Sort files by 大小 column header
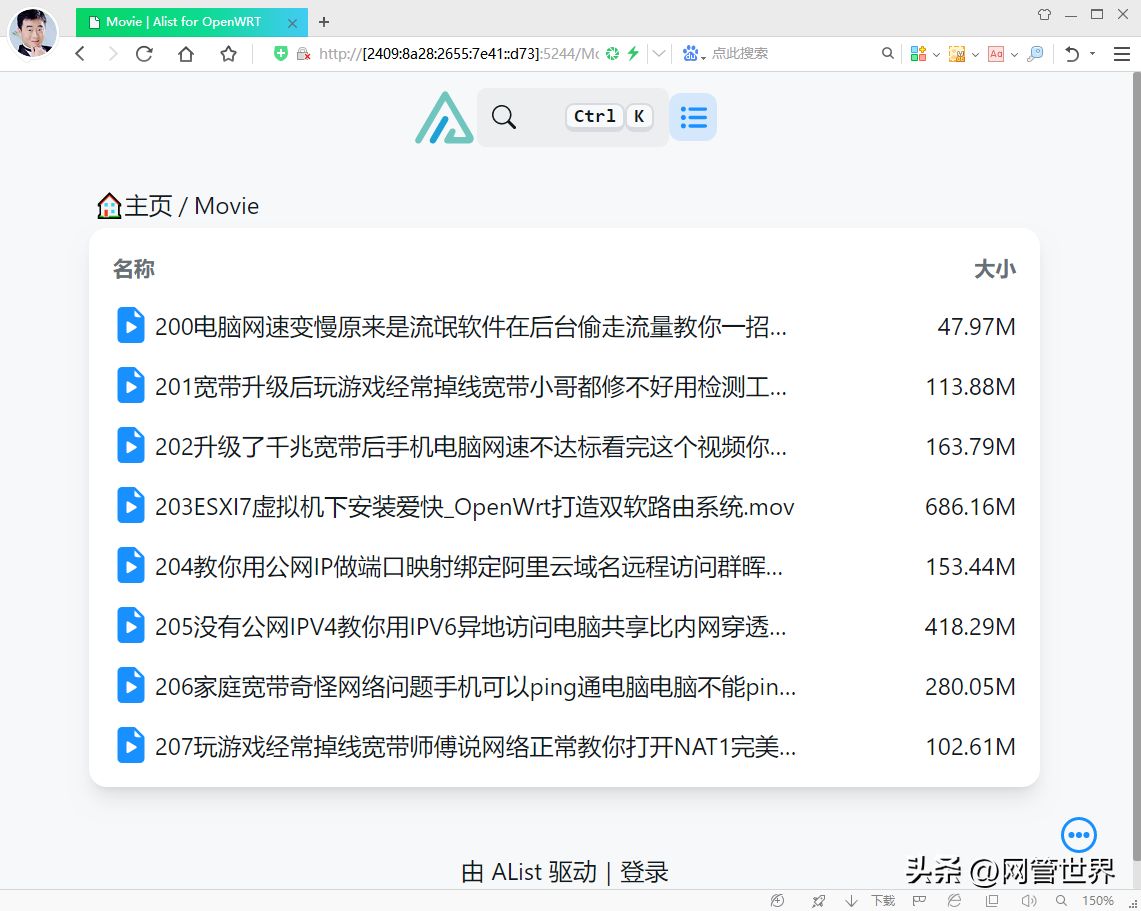1141x911 pixels. (x=995, y=268)
